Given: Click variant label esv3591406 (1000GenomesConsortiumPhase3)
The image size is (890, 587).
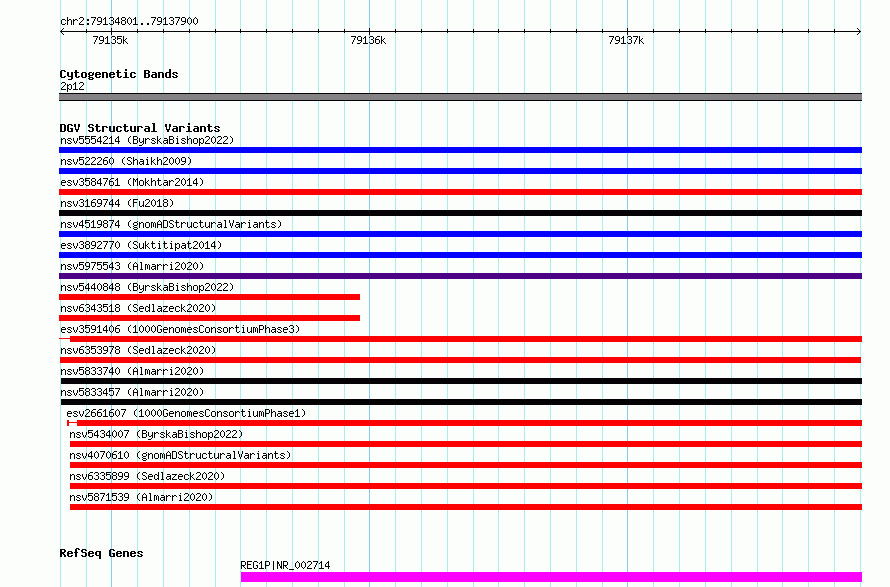Looking at the screenshot, I should point(180,329).
